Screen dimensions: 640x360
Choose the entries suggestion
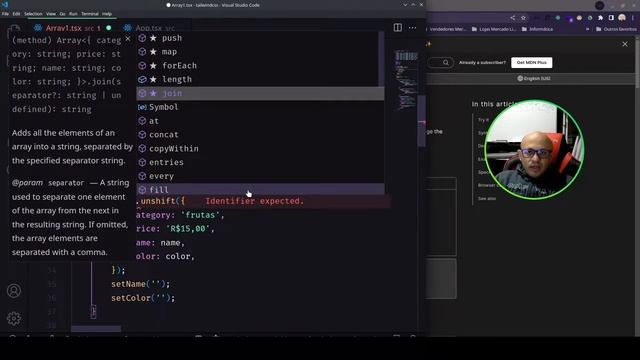260,162
